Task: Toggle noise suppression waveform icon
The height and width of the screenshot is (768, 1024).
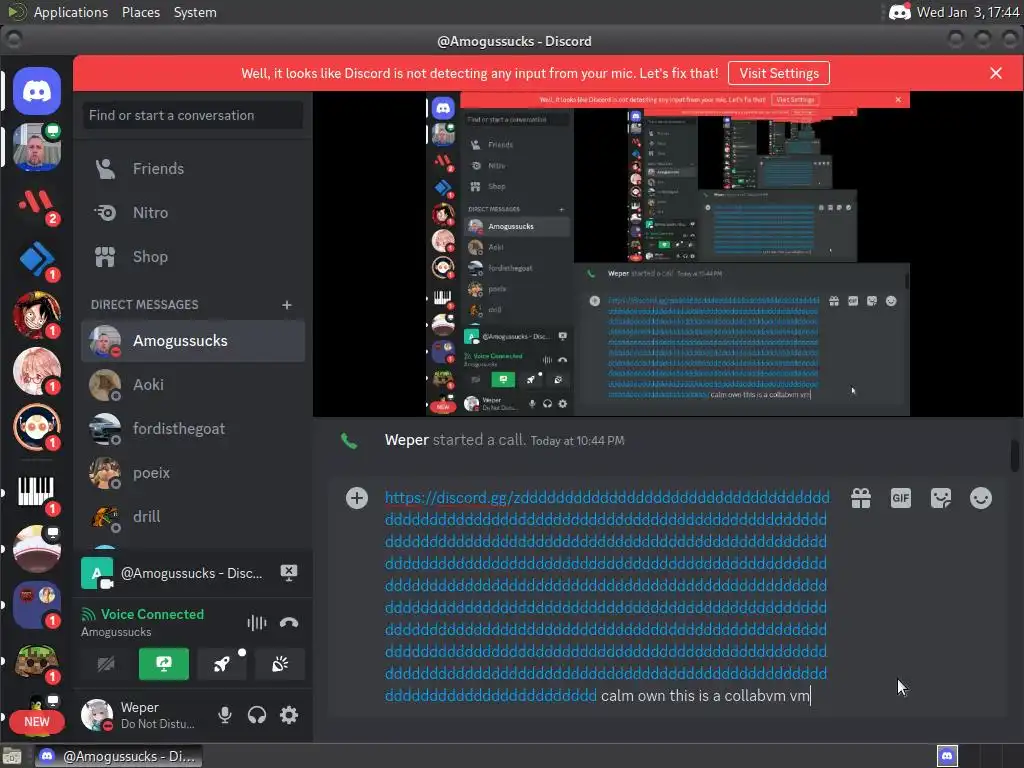Action: [x=257, y=622]
